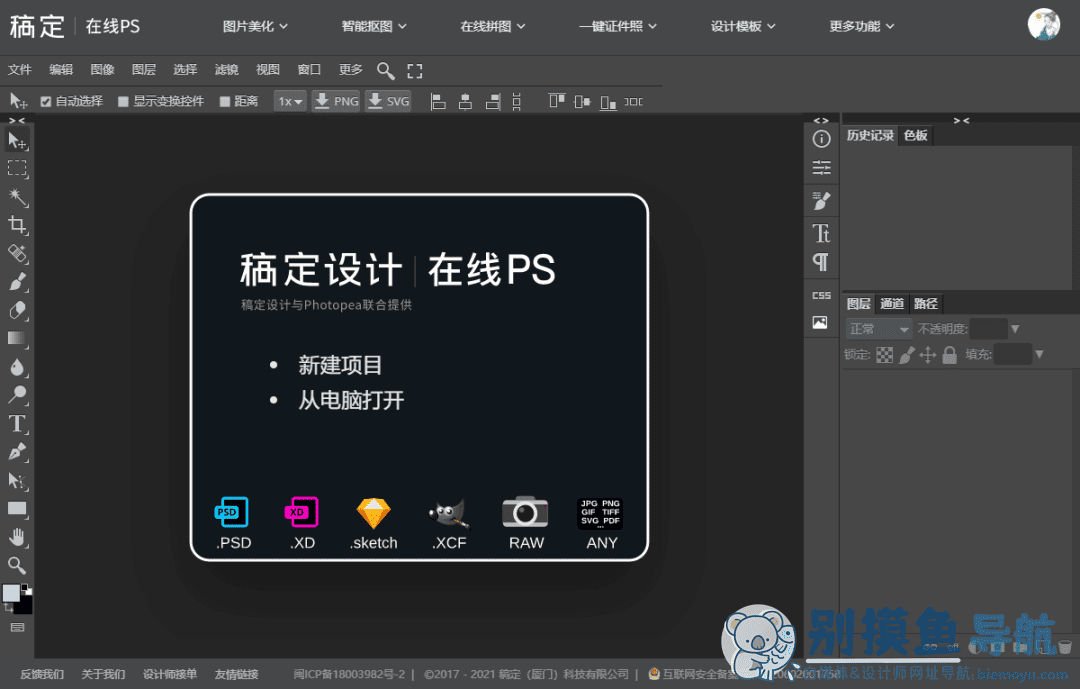Select the Blur drop tool
This screenshot has height=689, width=1080.
click(x=17, y=367)
